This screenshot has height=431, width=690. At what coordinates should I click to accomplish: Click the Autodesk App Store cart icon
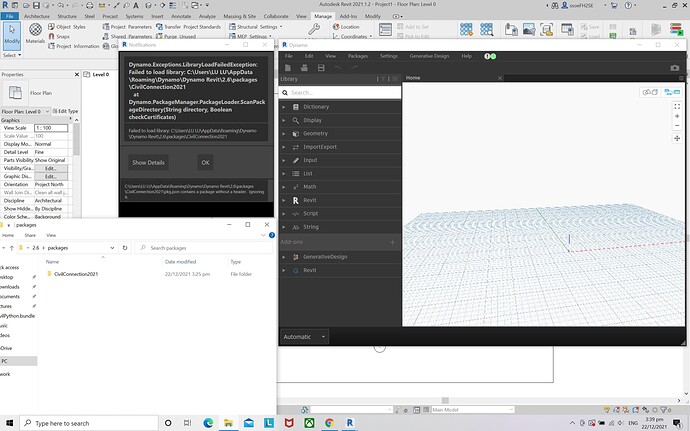coord(614,5)
